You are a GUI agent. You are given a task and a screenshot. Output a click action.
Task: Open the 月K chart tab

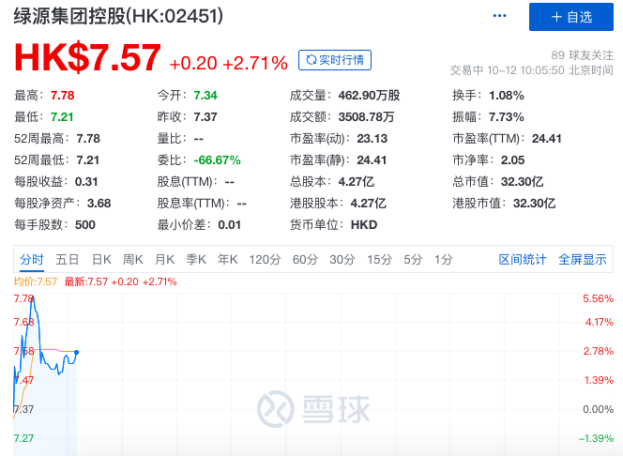(x=164, y=260)
